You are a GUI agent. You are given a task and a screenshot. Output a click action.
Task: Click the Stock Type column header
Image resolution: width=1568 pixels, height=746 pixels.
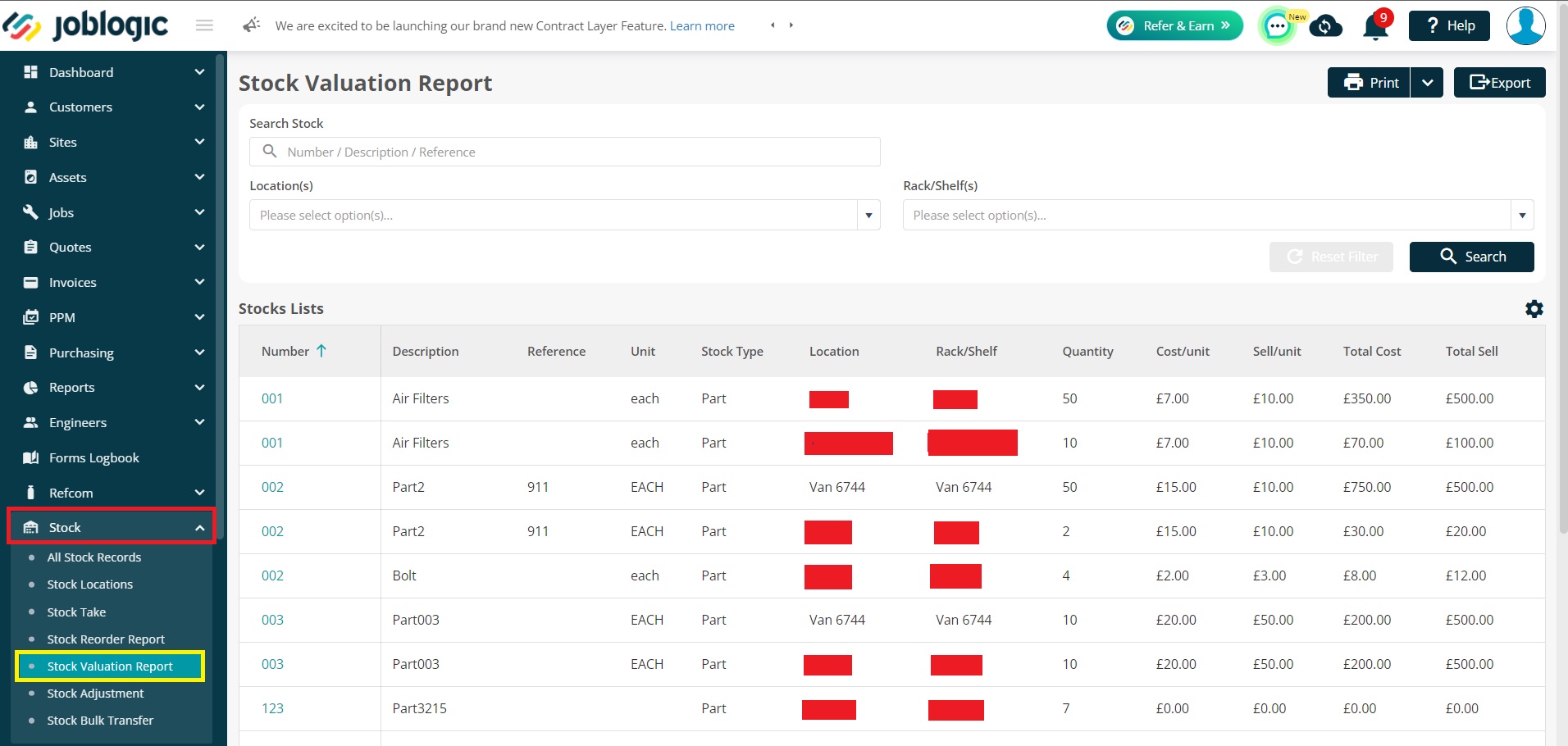(x=732, y=351)
